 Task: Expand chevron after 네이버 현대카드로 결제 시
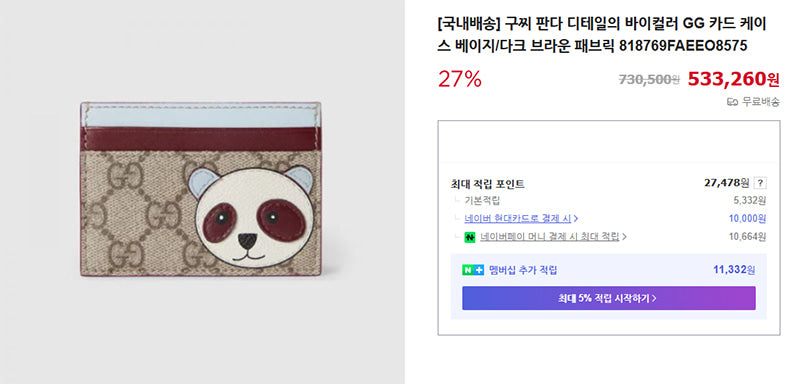[x=576, y=219]
